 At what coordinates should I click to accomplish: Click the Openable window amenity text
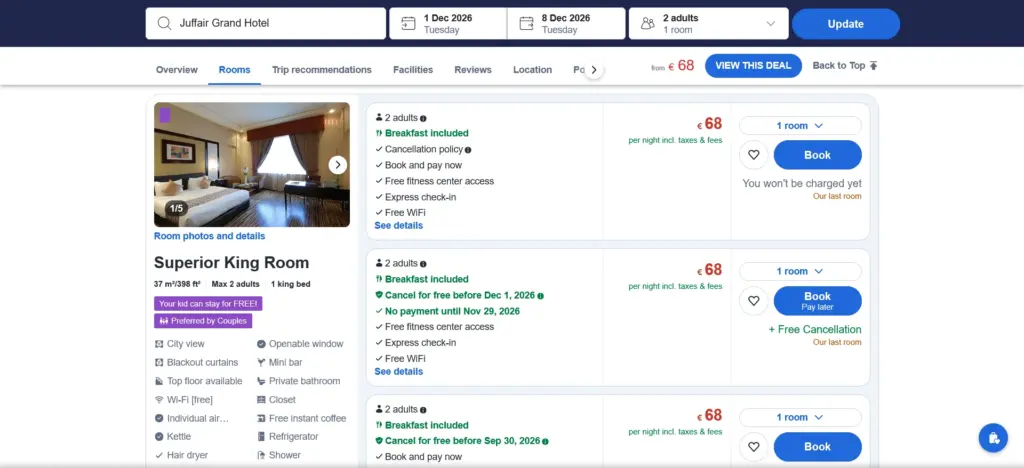pyautogui.click(x=306, y=344)
